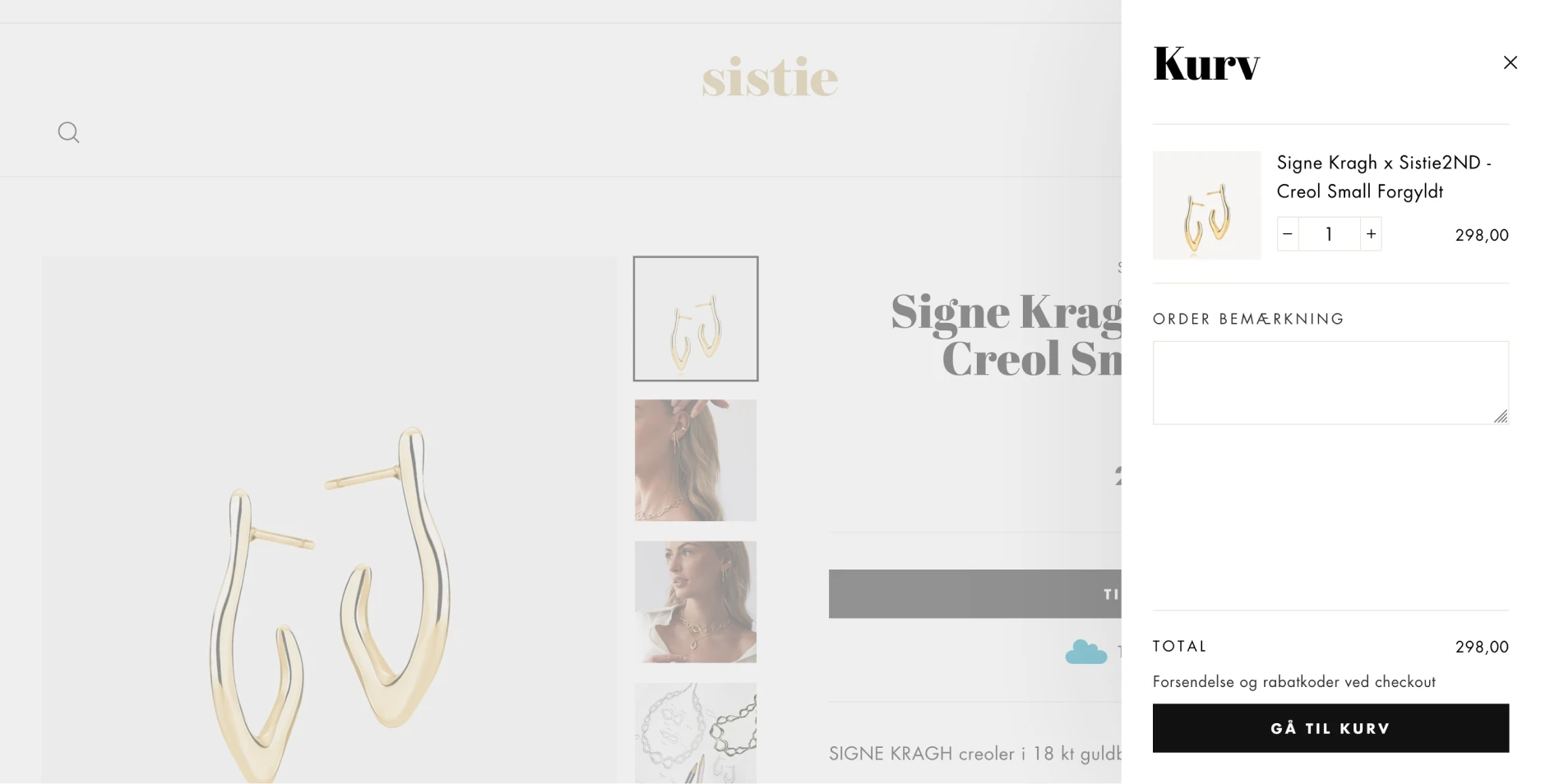
Task: Open the Signe Kragh x Sistie2ND product link
Action: [1384, 177]
